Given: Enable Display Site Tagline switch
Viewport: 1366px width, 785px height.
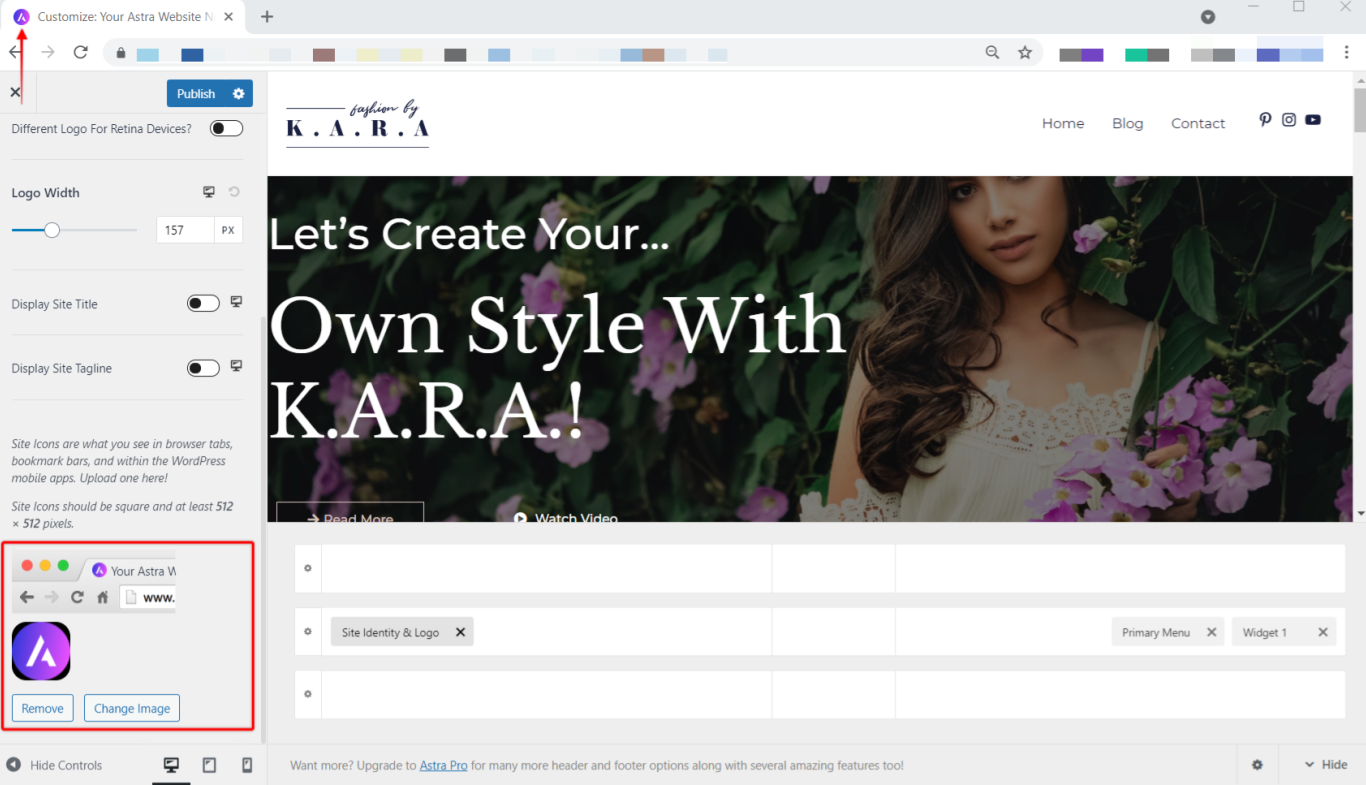Looking at the screenshot, I should [203, 368].
